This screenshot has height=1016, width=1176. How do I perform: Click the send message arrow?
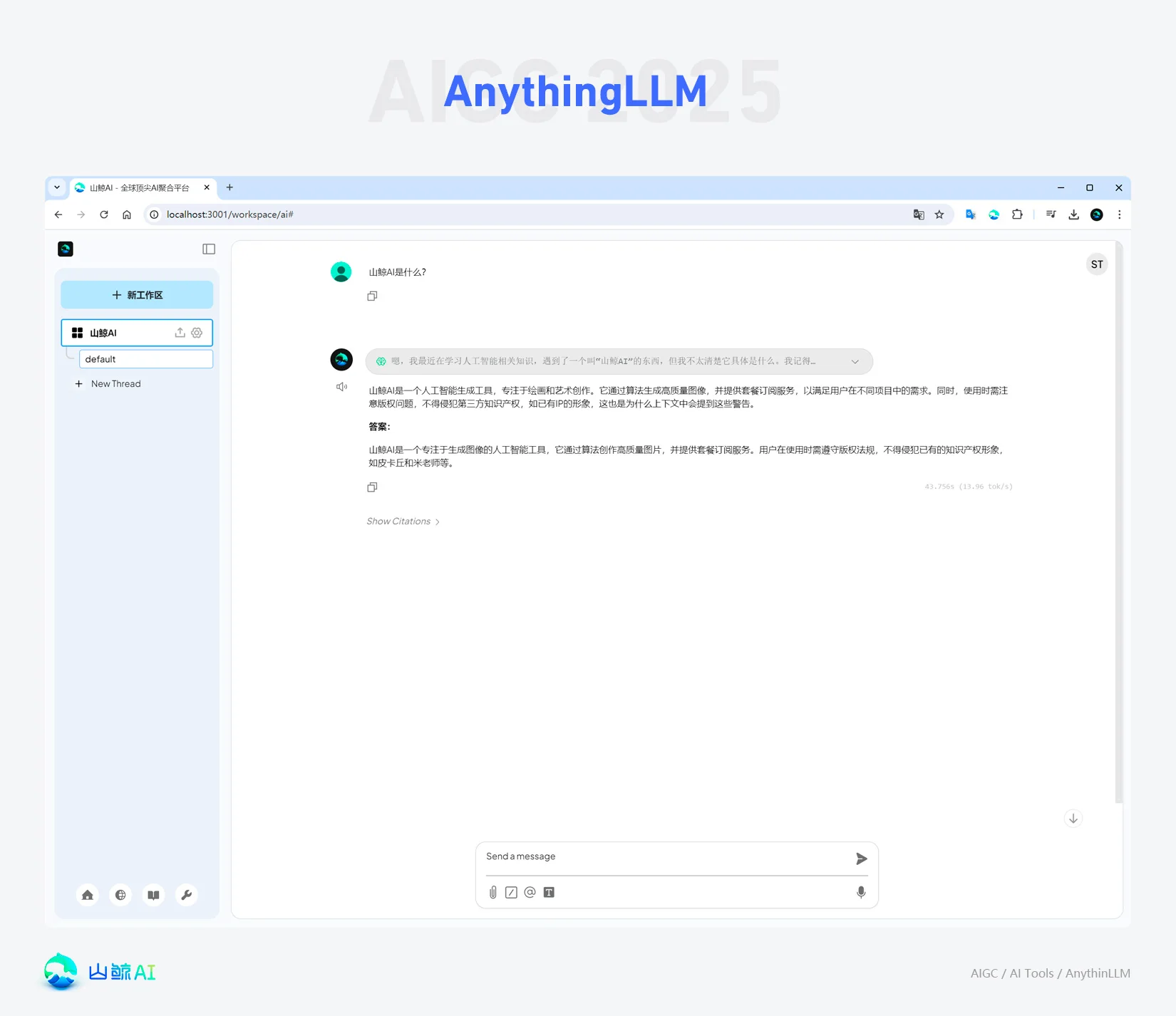(x=861, y=859)
